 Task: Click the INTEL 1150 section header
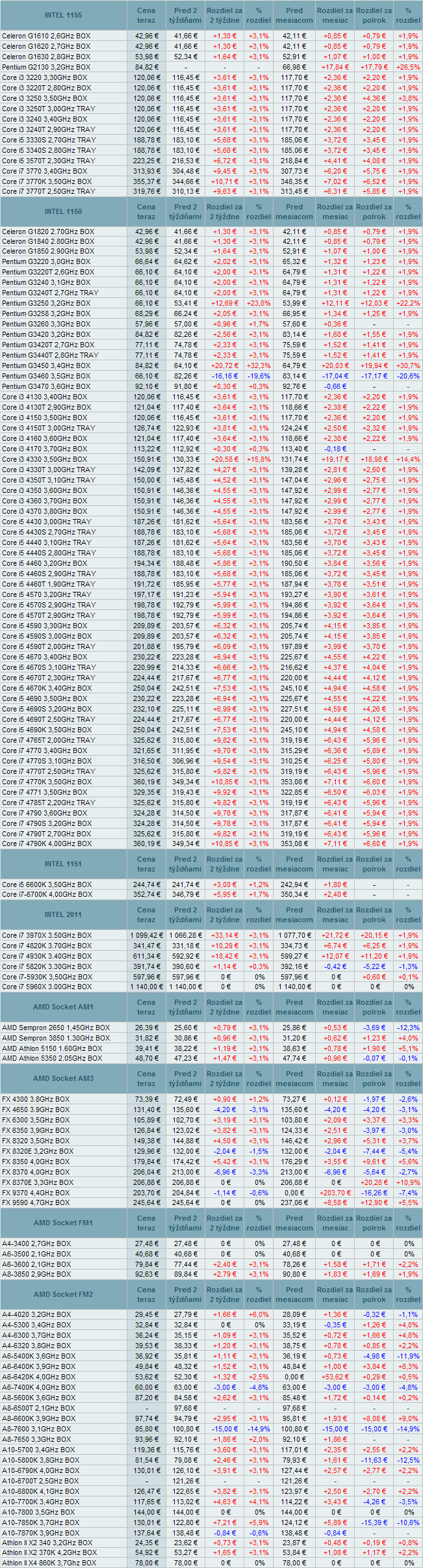[x=63, y=211]
